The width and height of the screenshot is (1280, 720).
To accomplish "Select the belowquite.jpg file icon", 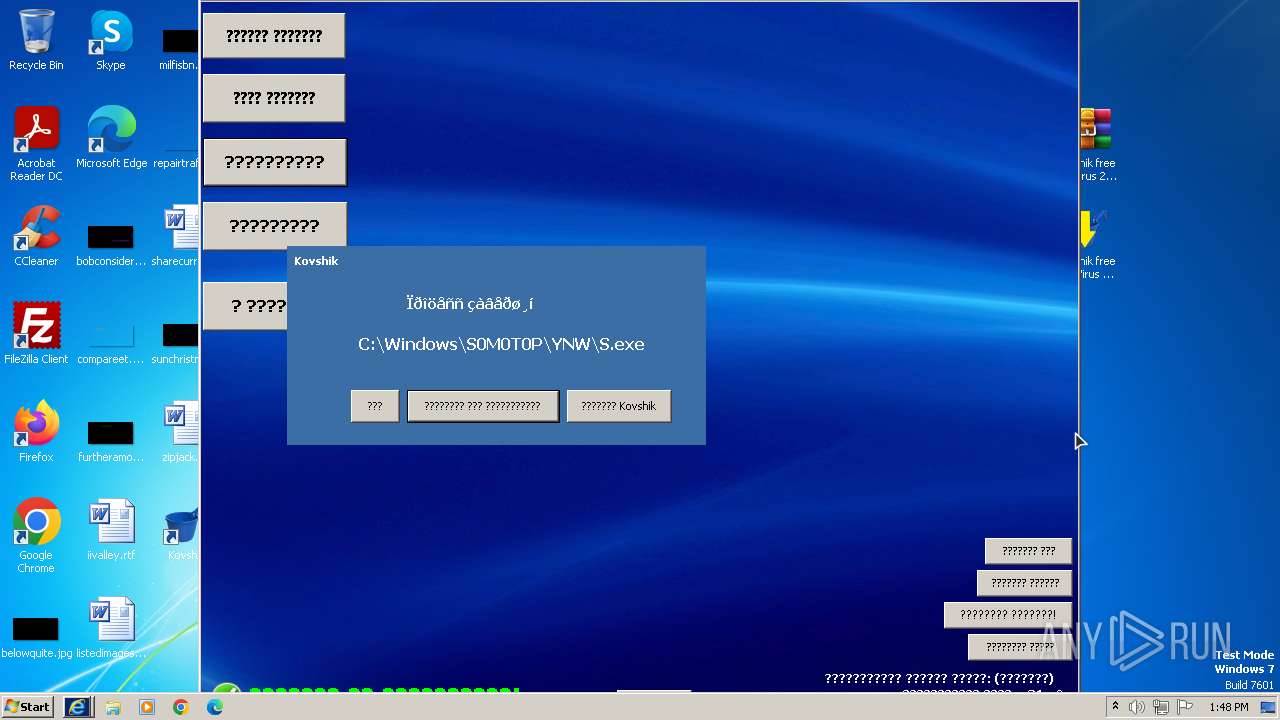I will pos(36,636).
